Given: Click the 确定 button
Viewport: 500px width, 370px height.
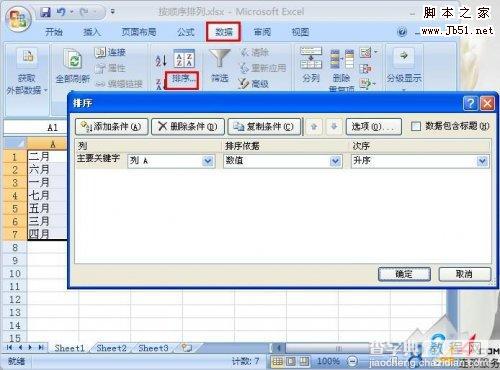Looking at the screenshot, I should [x=404, y=274].
